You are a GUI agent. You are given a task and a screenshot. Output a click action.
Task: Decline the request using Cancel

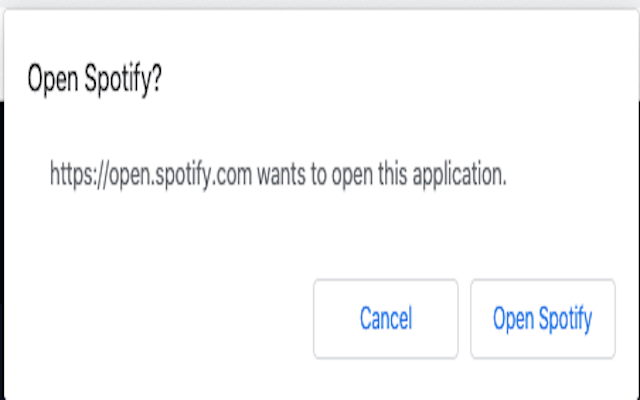click(386, 319)
